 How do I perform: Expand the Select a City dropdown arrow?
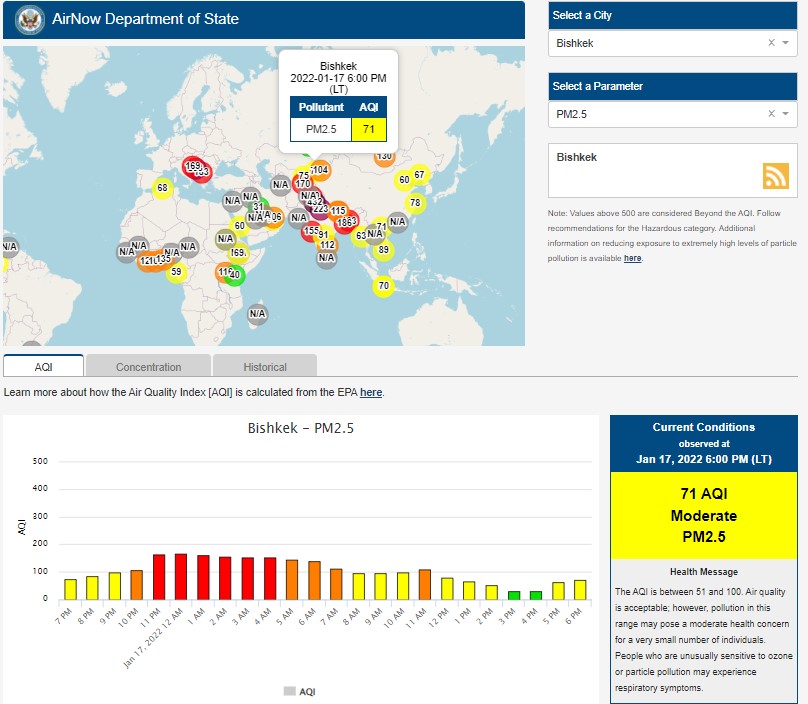[786, 43]
